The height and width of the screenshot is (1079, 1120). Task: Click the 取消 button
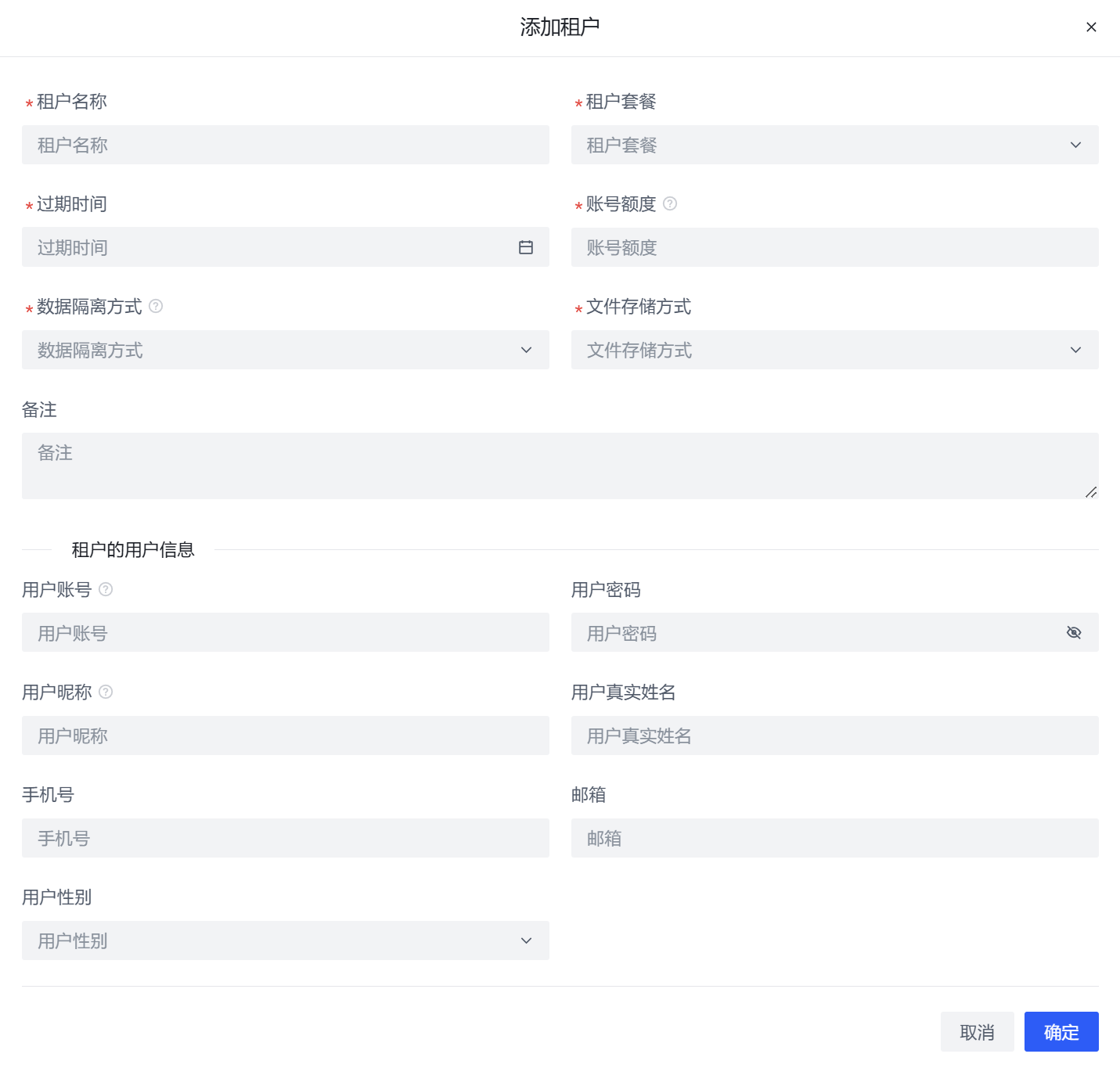coord(977,1032)
